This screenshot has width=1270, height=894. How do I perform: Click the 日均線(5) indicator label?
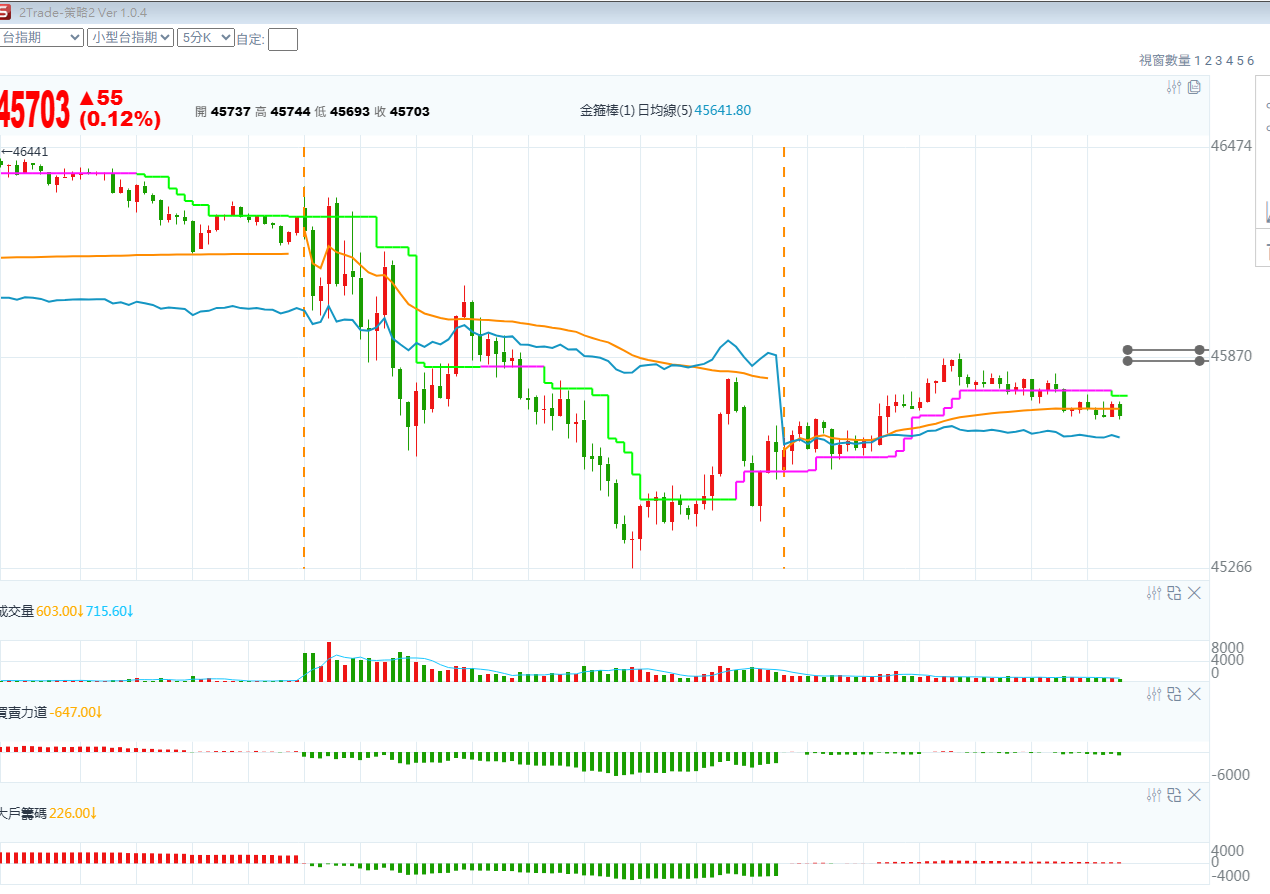tap(664, 111)
